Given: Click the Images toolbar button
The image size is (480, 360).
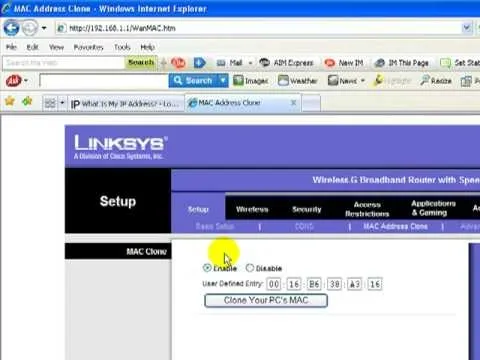Looking at the screenshot, I should [250, 81].
